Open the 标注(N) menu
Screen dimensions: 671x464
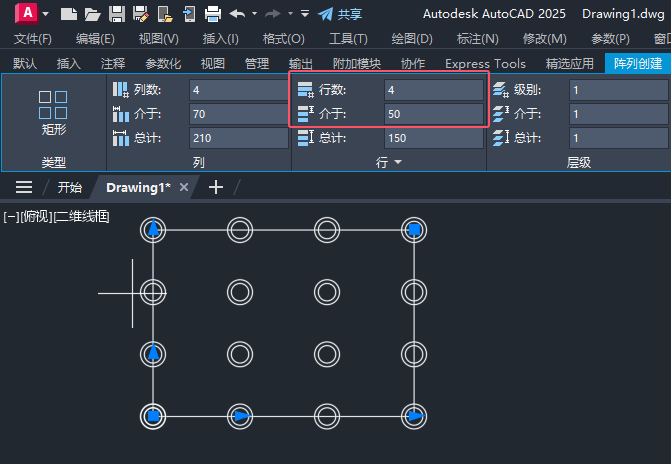(x=478, y=39)
